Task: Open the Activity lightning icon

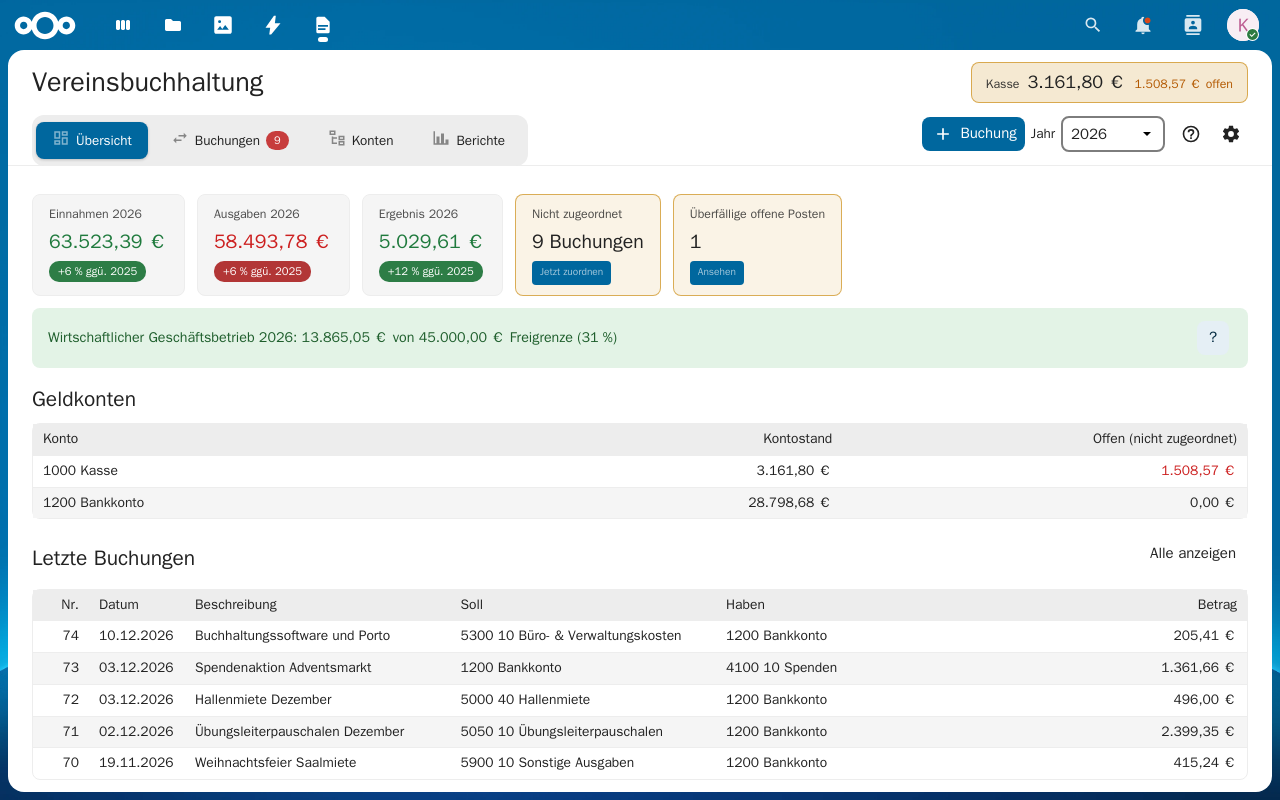Action: [273, 25]
